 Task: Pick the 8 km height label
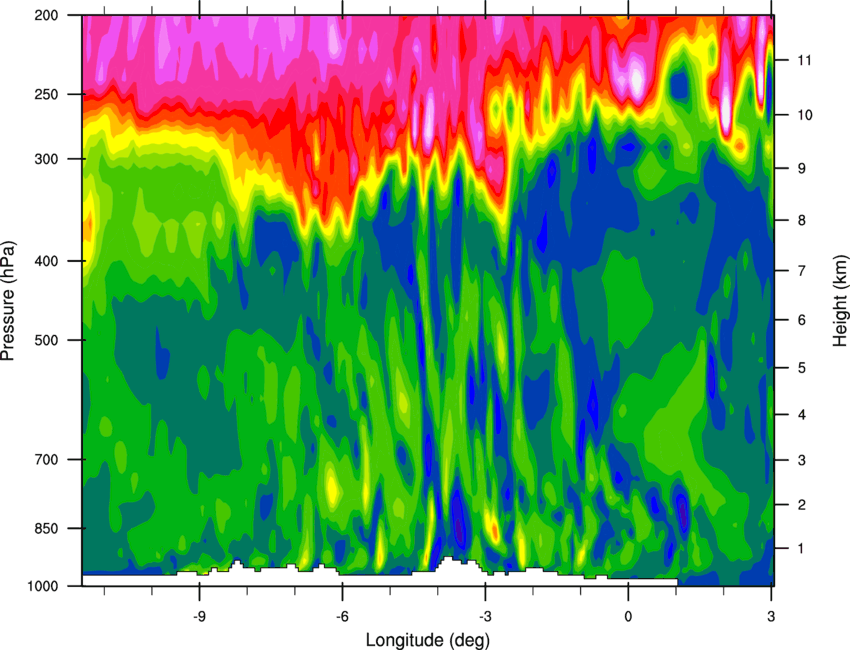801,220
